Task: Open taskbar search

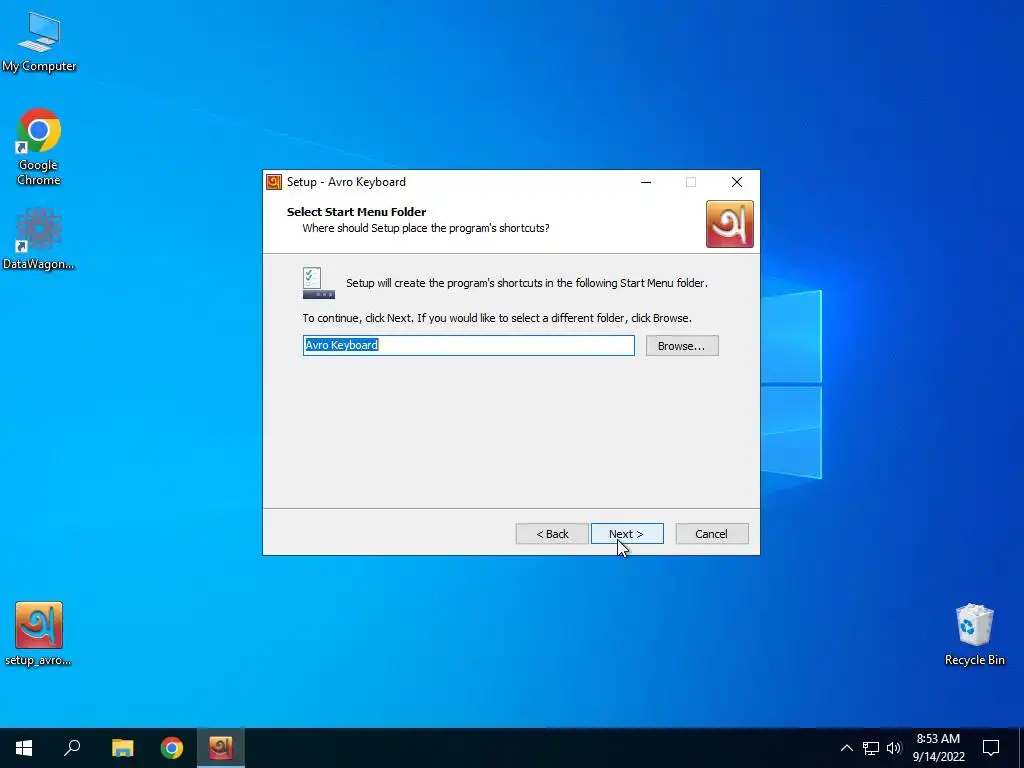Action: 72,748
